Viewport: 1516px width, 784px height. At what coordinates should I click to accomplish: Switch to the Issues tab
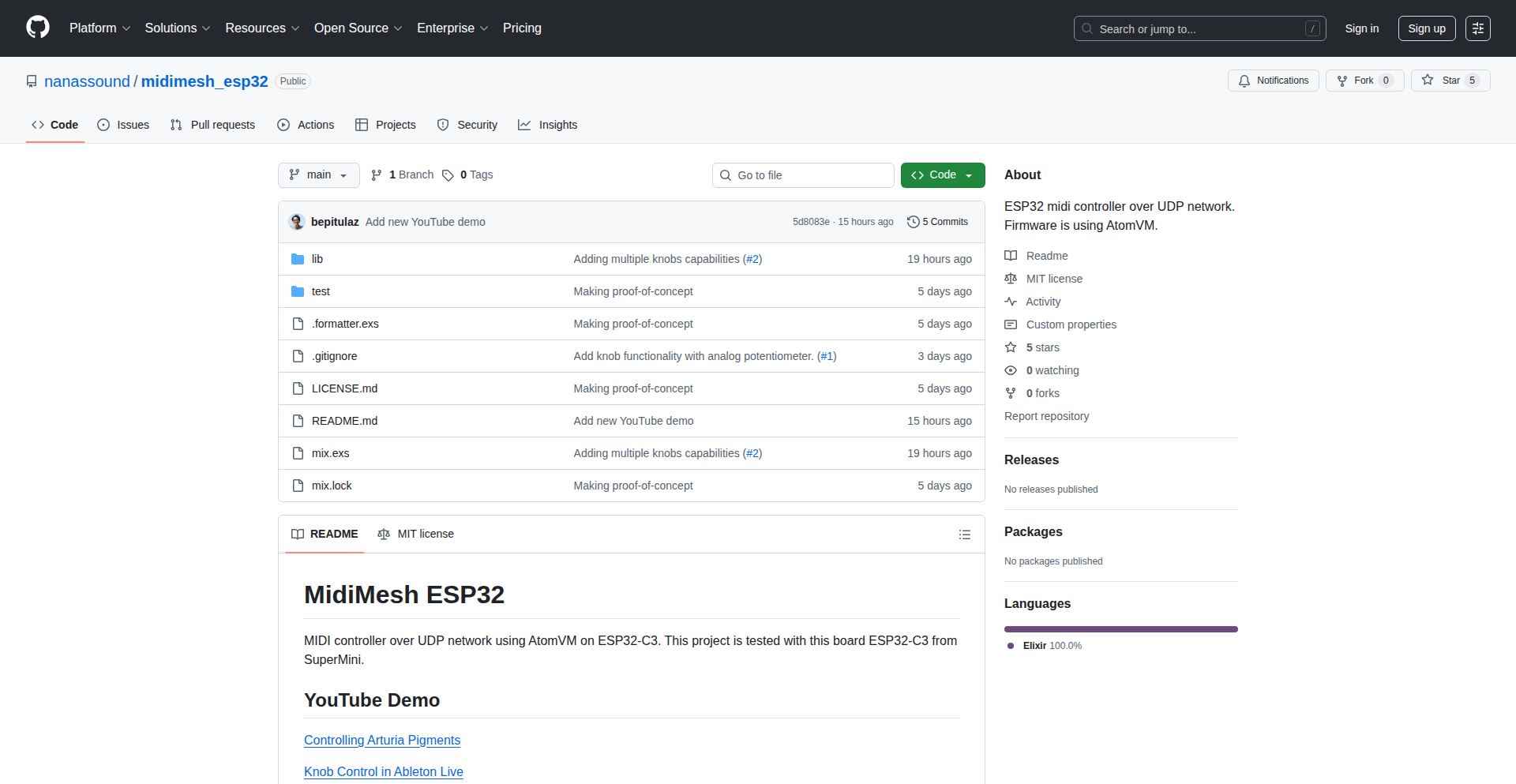pos(124,125)
